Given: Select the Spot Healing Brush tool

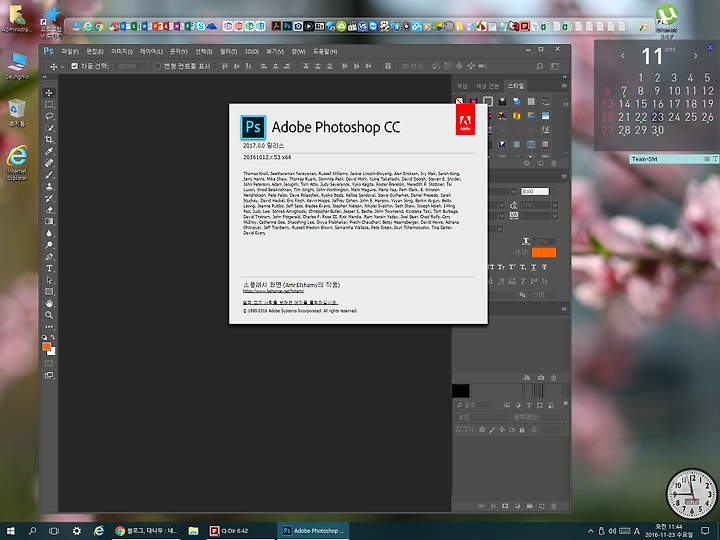Looking at the screenshot, I should (49, 163).
